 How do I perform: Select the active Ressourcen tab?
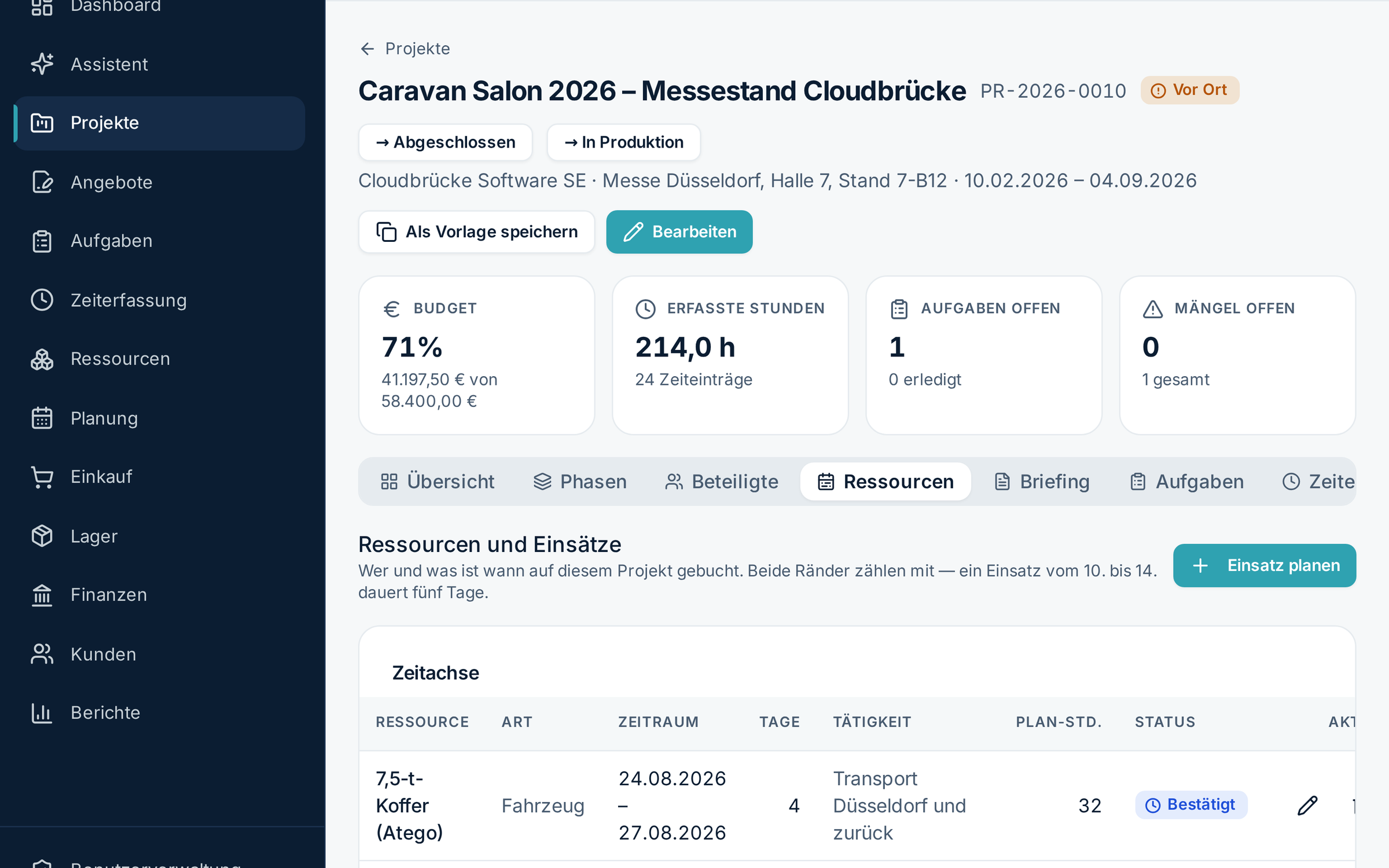tap(885, 481)
